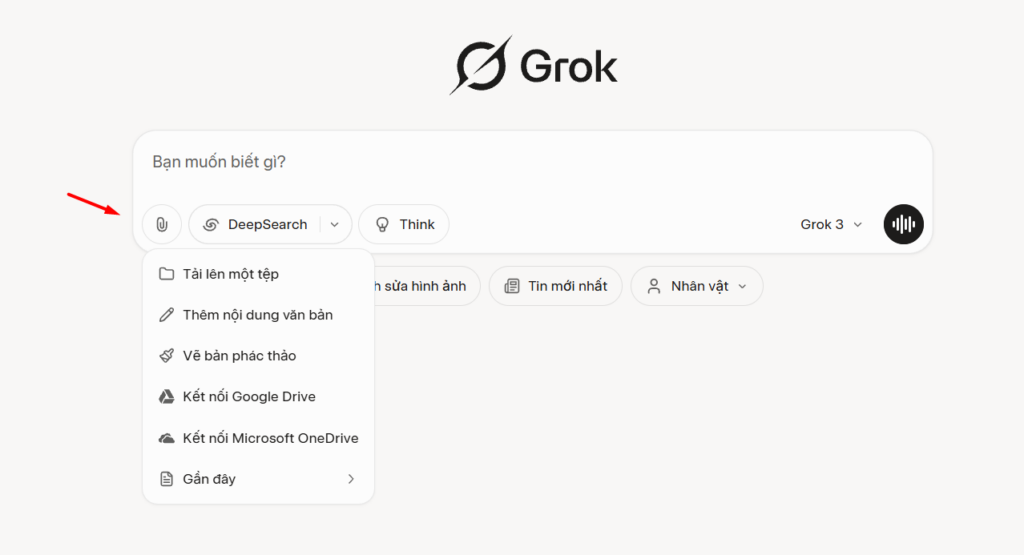Toggle the Think mode button

[x=404, y=225]
